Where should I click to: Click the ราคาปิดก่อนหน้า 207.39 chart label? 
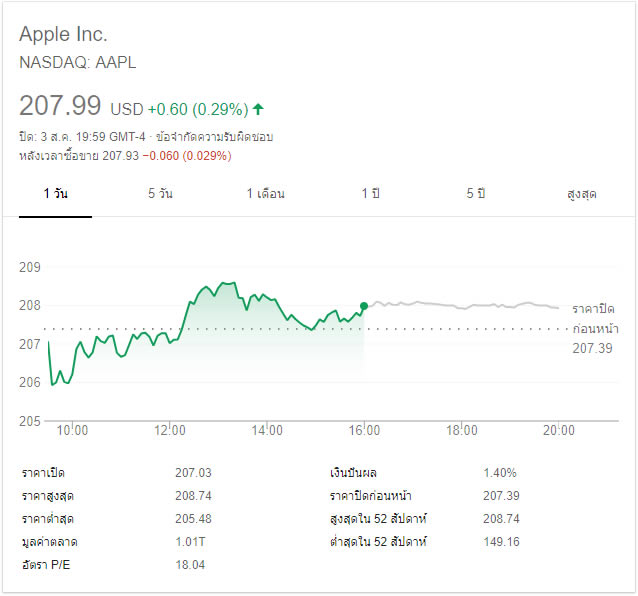point(592,328)
